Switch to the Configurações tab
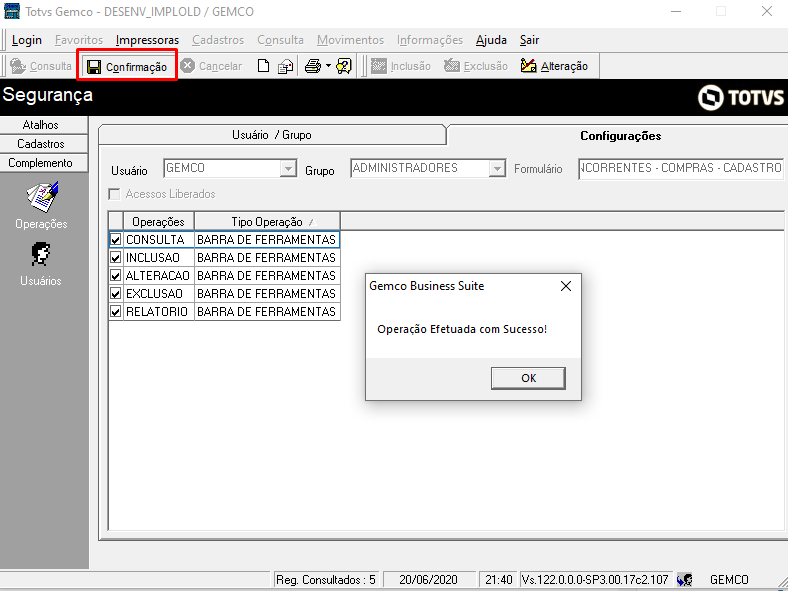The height and width of the screenshot is (591, 788). (x=621, y=136)
